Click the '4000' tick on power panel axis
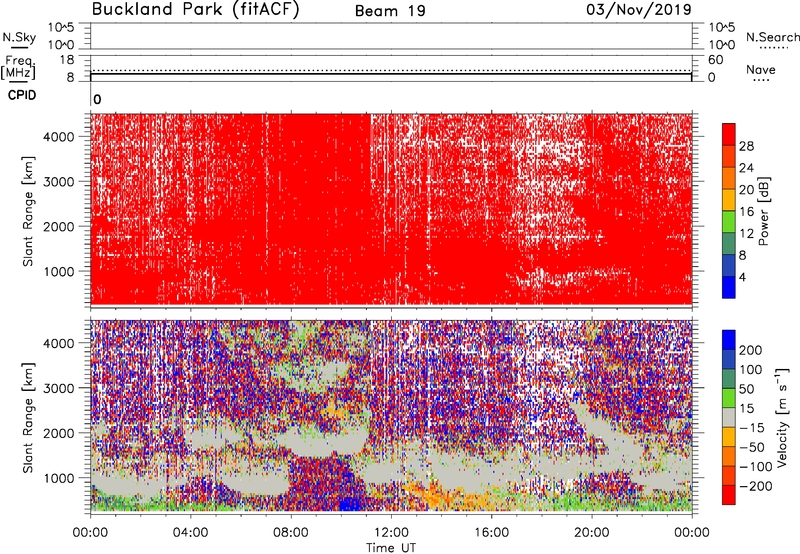Screen dimensions: 800x554 click(58, 137)
